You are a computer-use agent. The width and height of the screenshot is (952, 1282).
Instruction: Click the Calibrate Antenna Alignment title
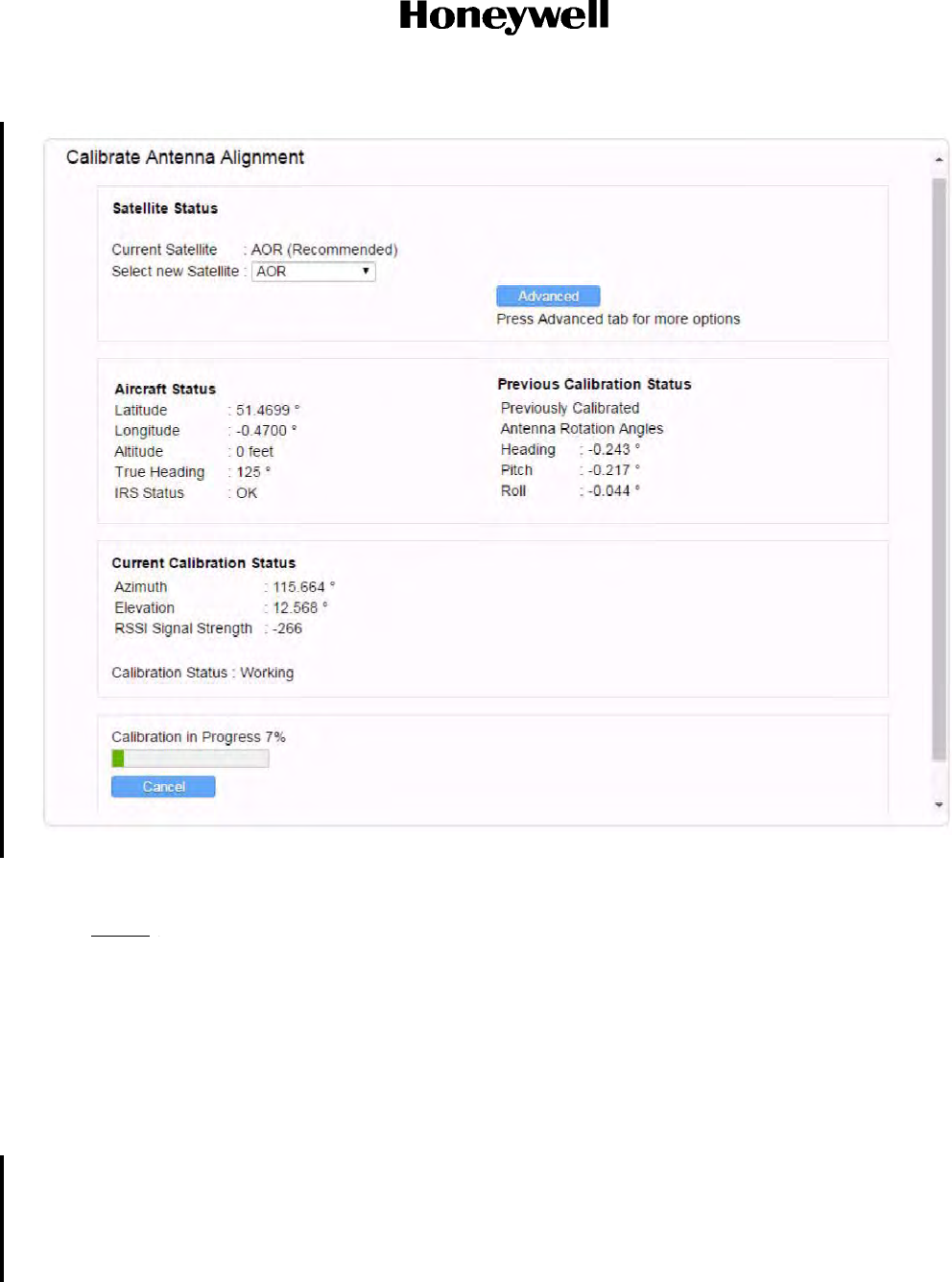click(x=185, y=157)
